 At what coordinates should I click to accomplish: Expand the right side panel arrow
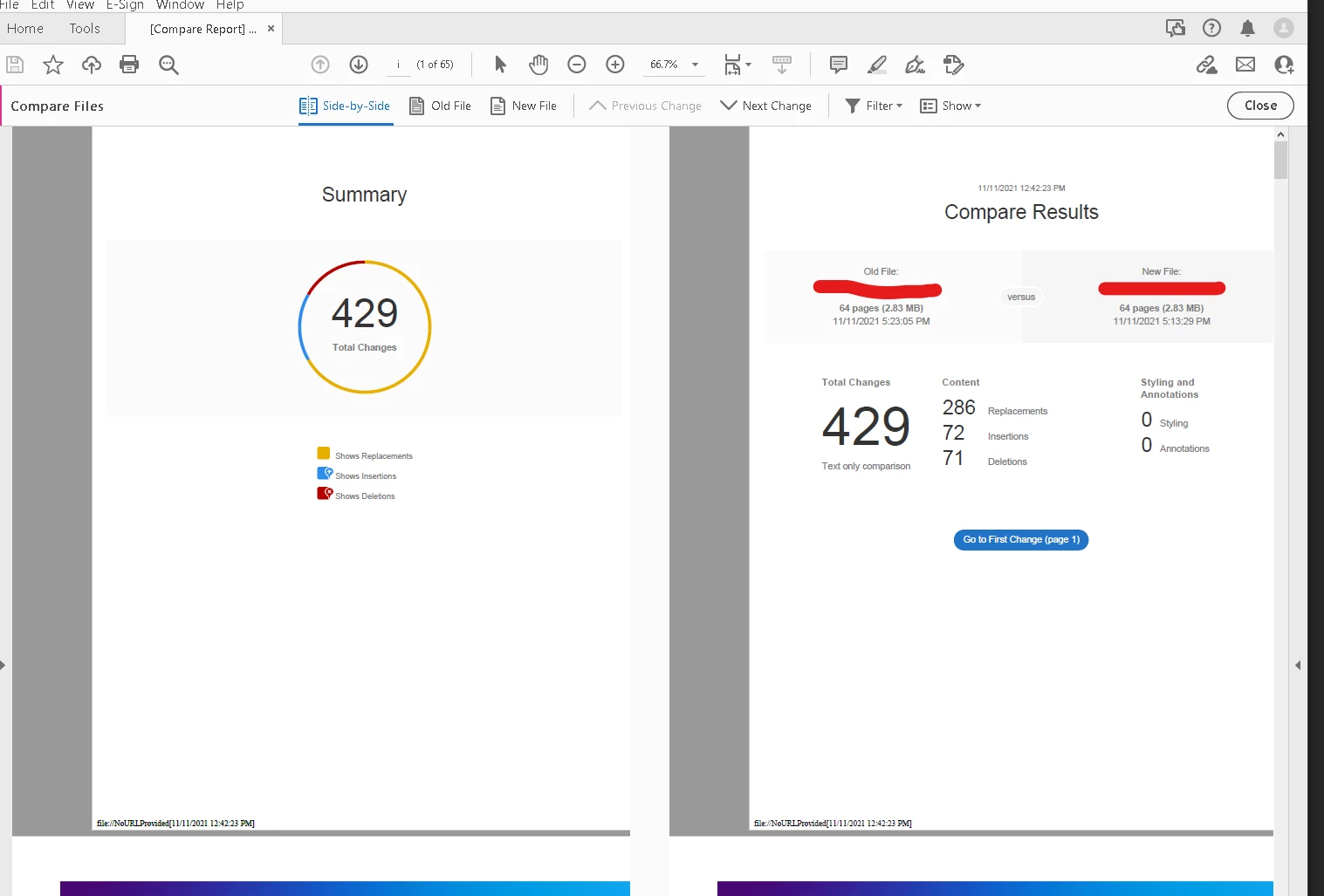[1298, 665]
